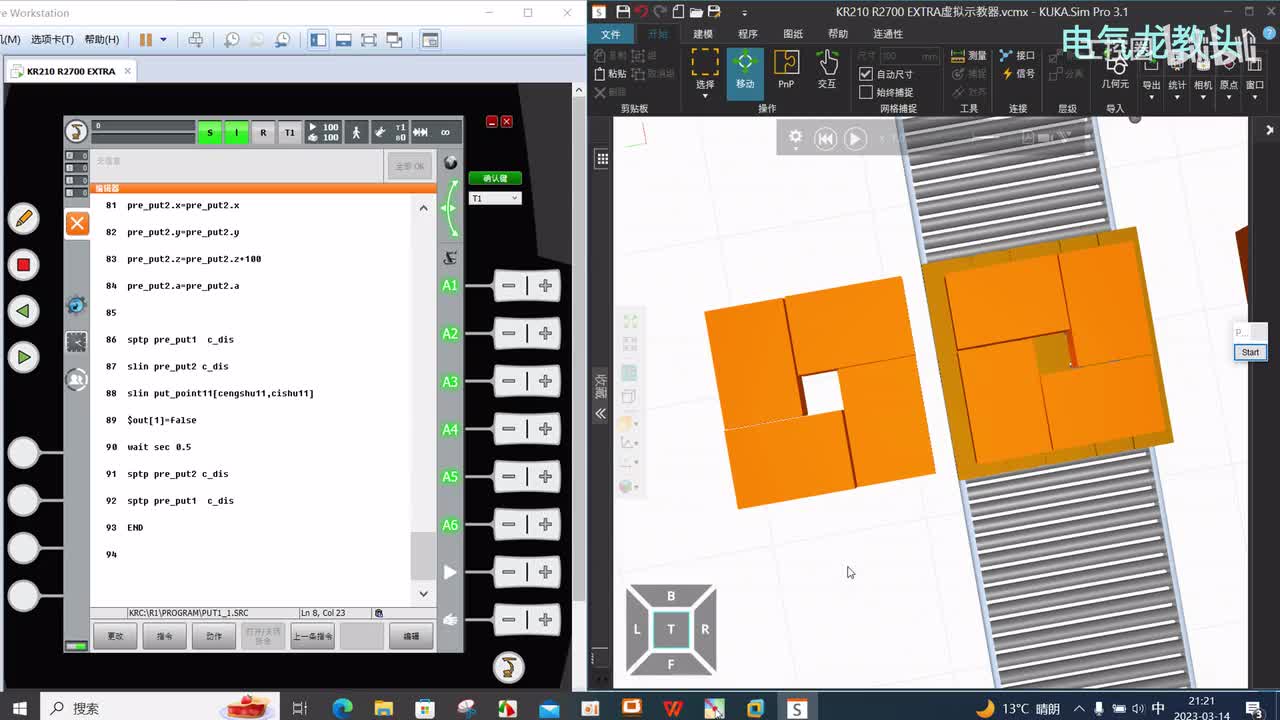The width and height of the screenshot is (1280, 720).
Task: Jog axis A1 in the plus direction
Action: pyautogui.click(x=545, y=286)
